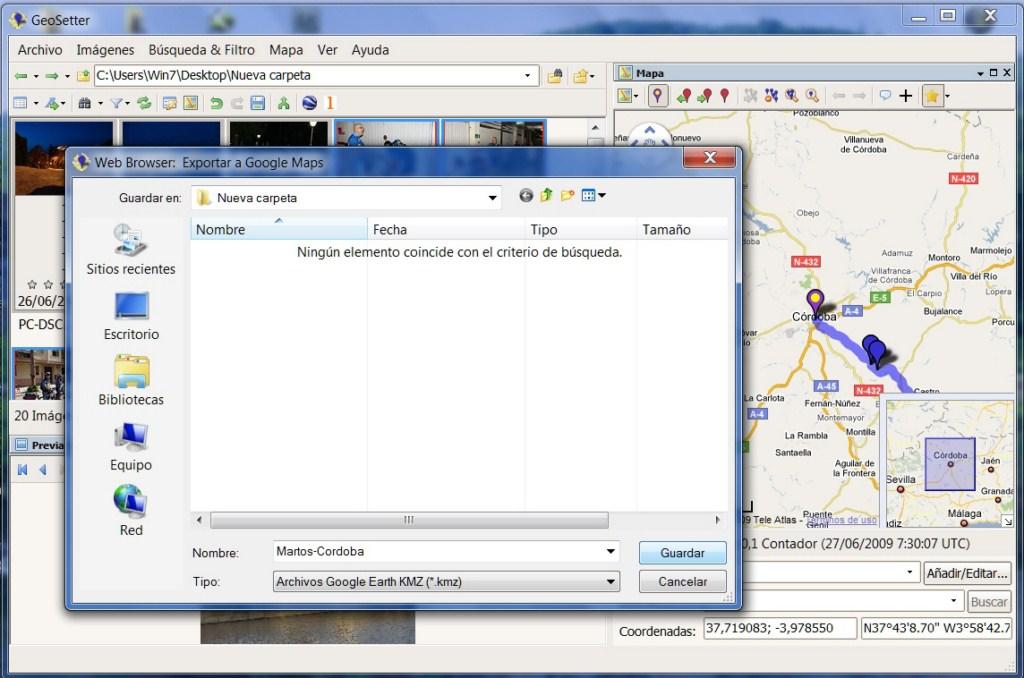Screen dimensions: 1024x678
Task: Open the Guardar en folder dropdown
Action: (x=492, y=198)
